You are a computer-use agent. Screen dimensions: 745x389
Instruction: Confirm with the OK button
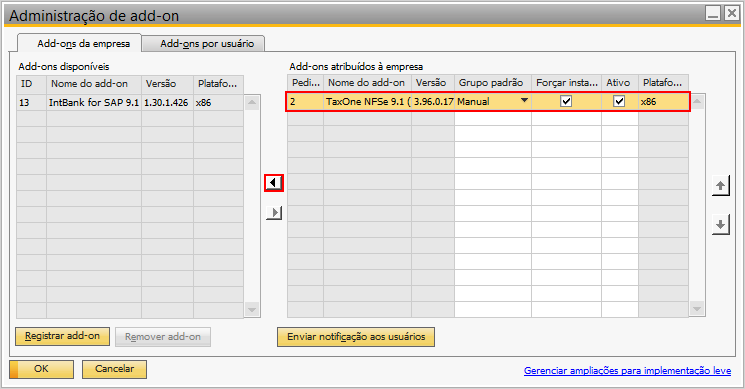tap(41, 369)
